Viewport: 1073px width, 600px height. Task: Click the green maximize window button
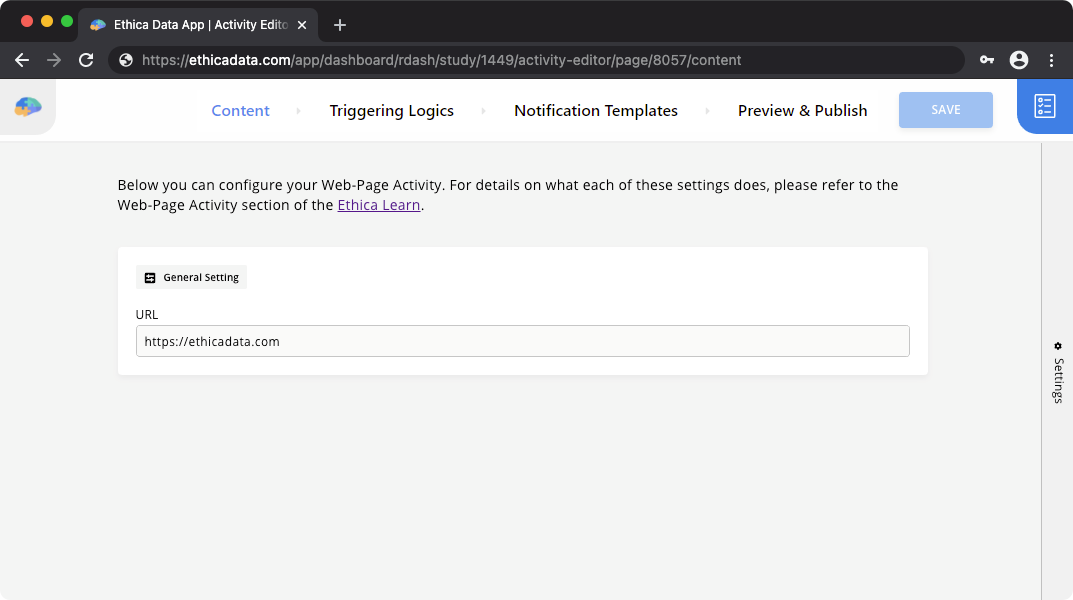point(66,21)
